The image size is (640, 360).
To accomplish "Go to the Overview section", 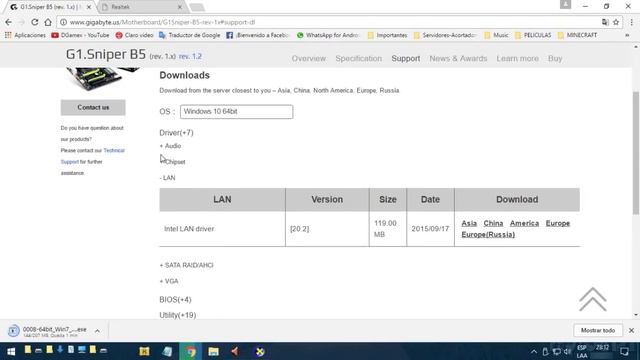I will (309, 58).
